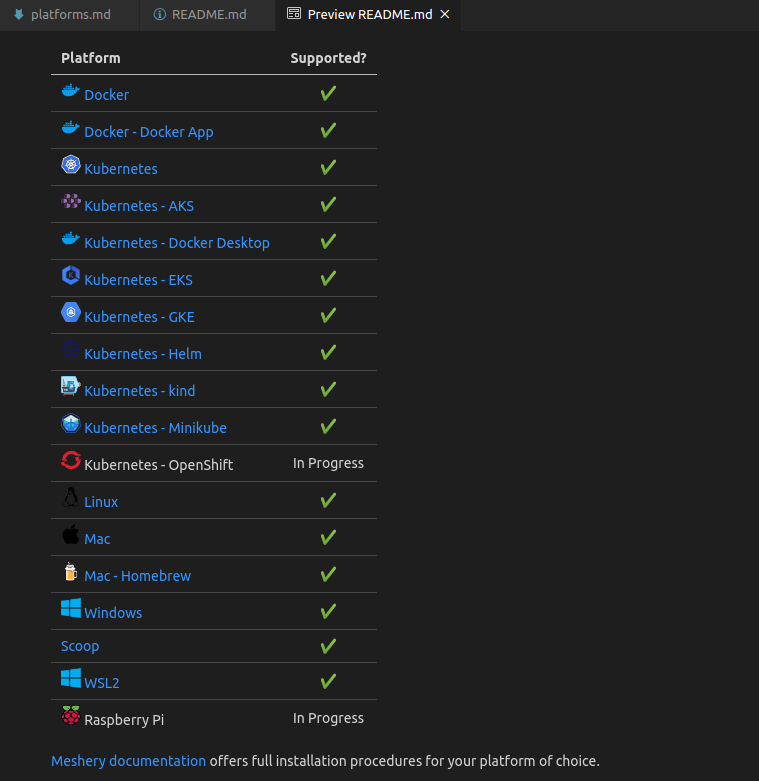The image size is (759, 781).
Task: Close the Preview README.md tab
Action: pos(445,14)
